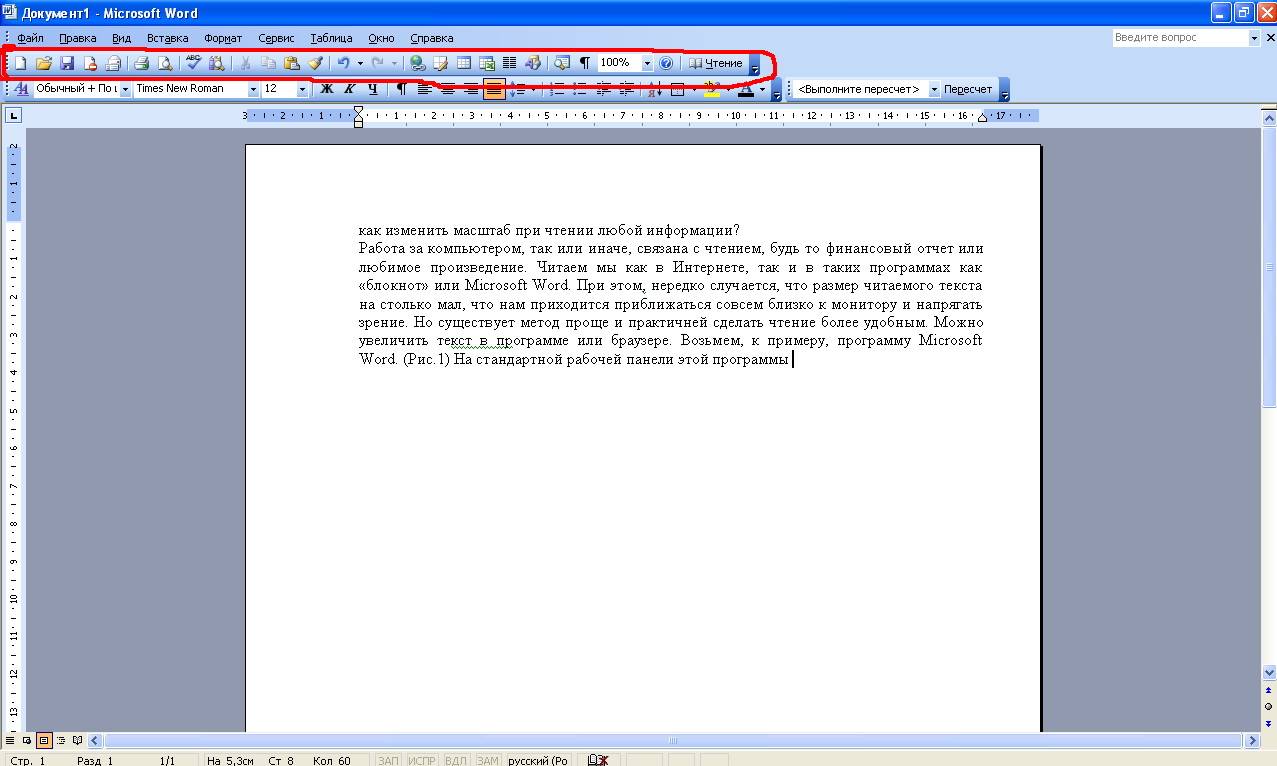Viewport: 1277px width, 766px height.
Task: Open the Times New Roman font dropdown
Action: 254,89
